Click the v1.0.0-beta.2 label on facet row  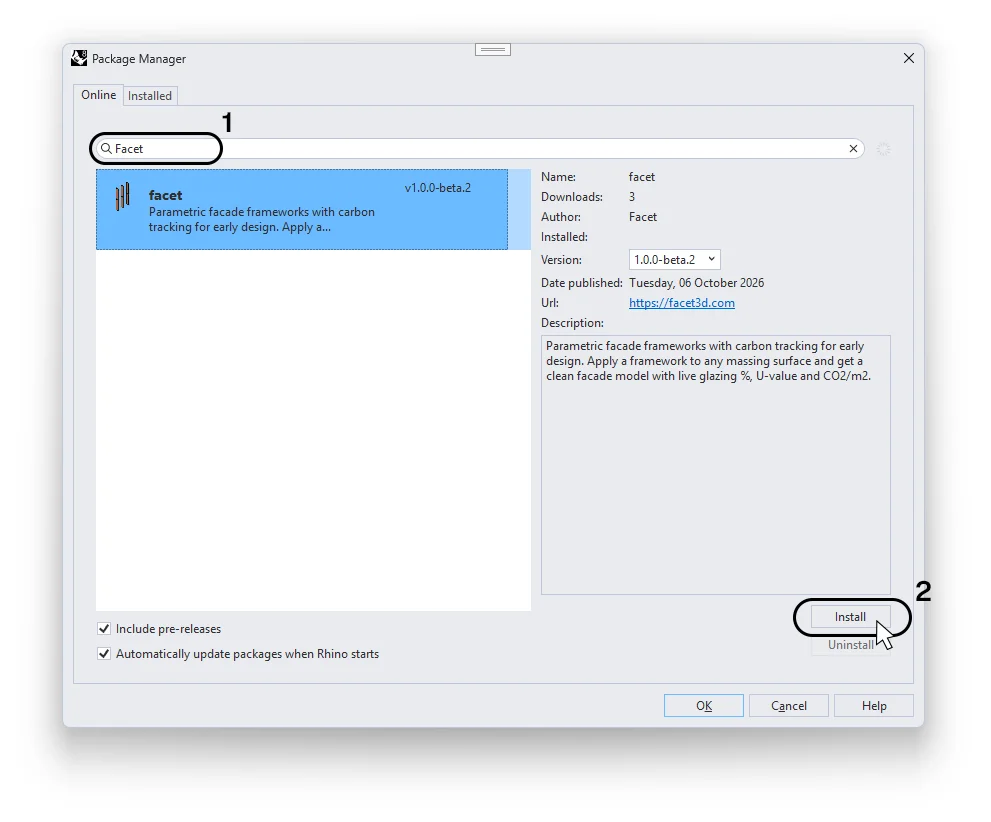(x=437, y=188)
